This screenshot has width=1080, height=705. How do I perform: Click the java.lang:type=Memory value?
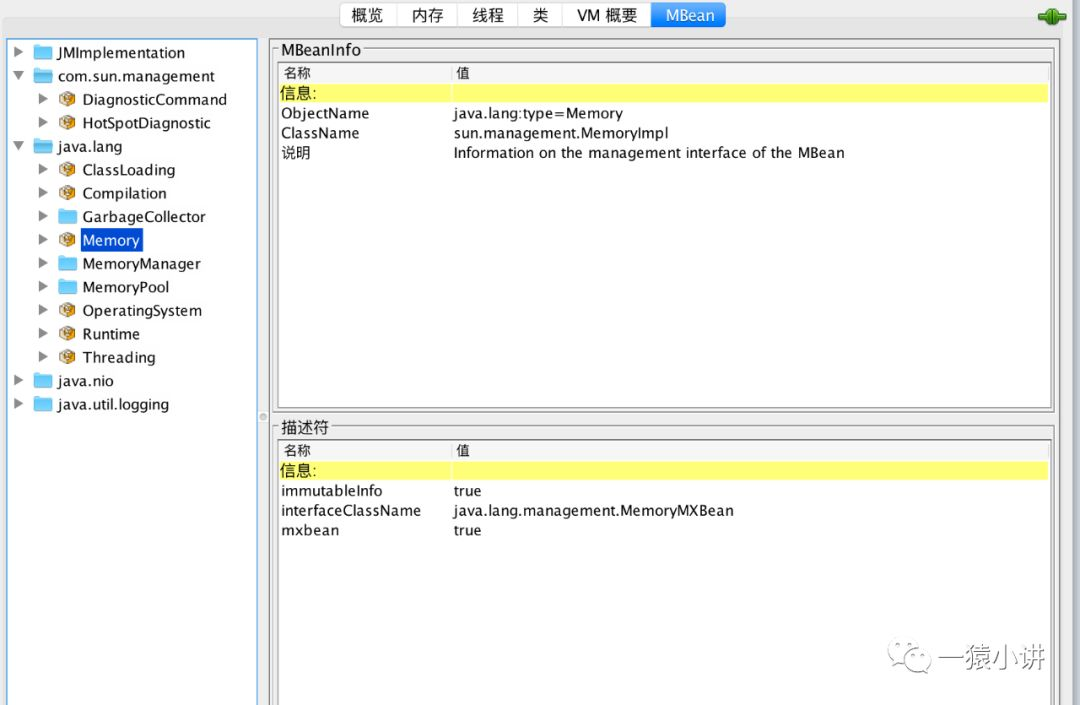coord(538,113)
